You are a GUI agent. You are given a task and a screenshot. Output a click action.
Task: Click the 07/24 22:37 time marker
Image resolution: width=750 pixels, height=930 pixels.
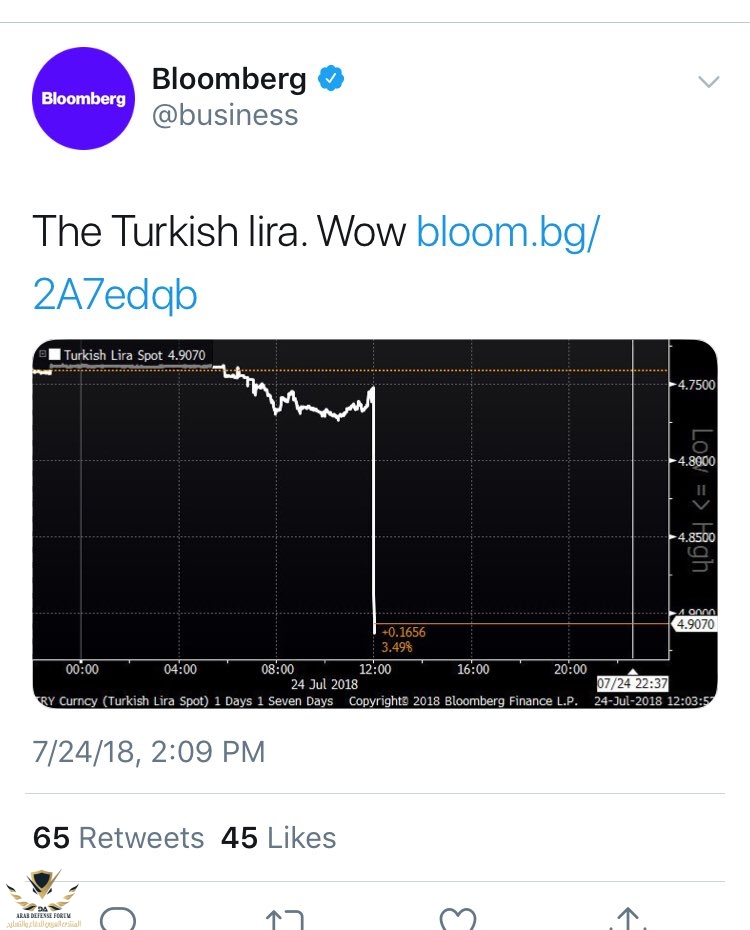point(632,683)
